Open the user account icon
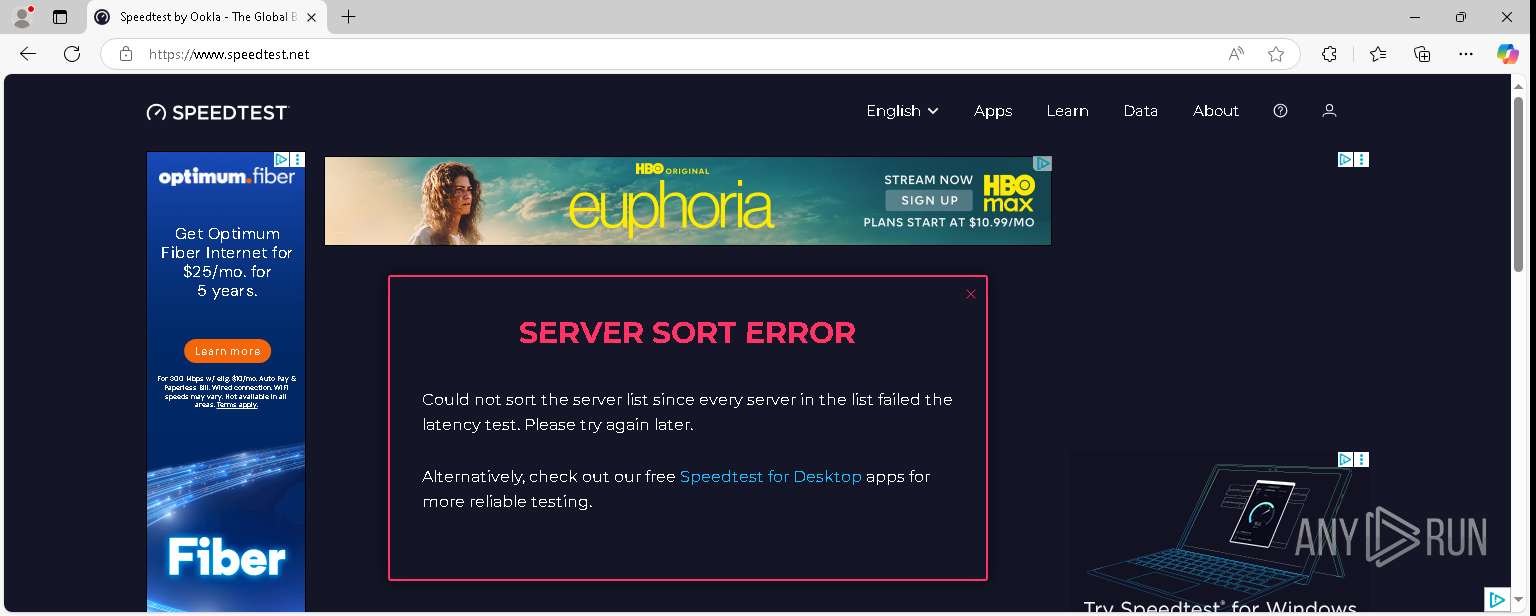 [x=1329, y=111]
